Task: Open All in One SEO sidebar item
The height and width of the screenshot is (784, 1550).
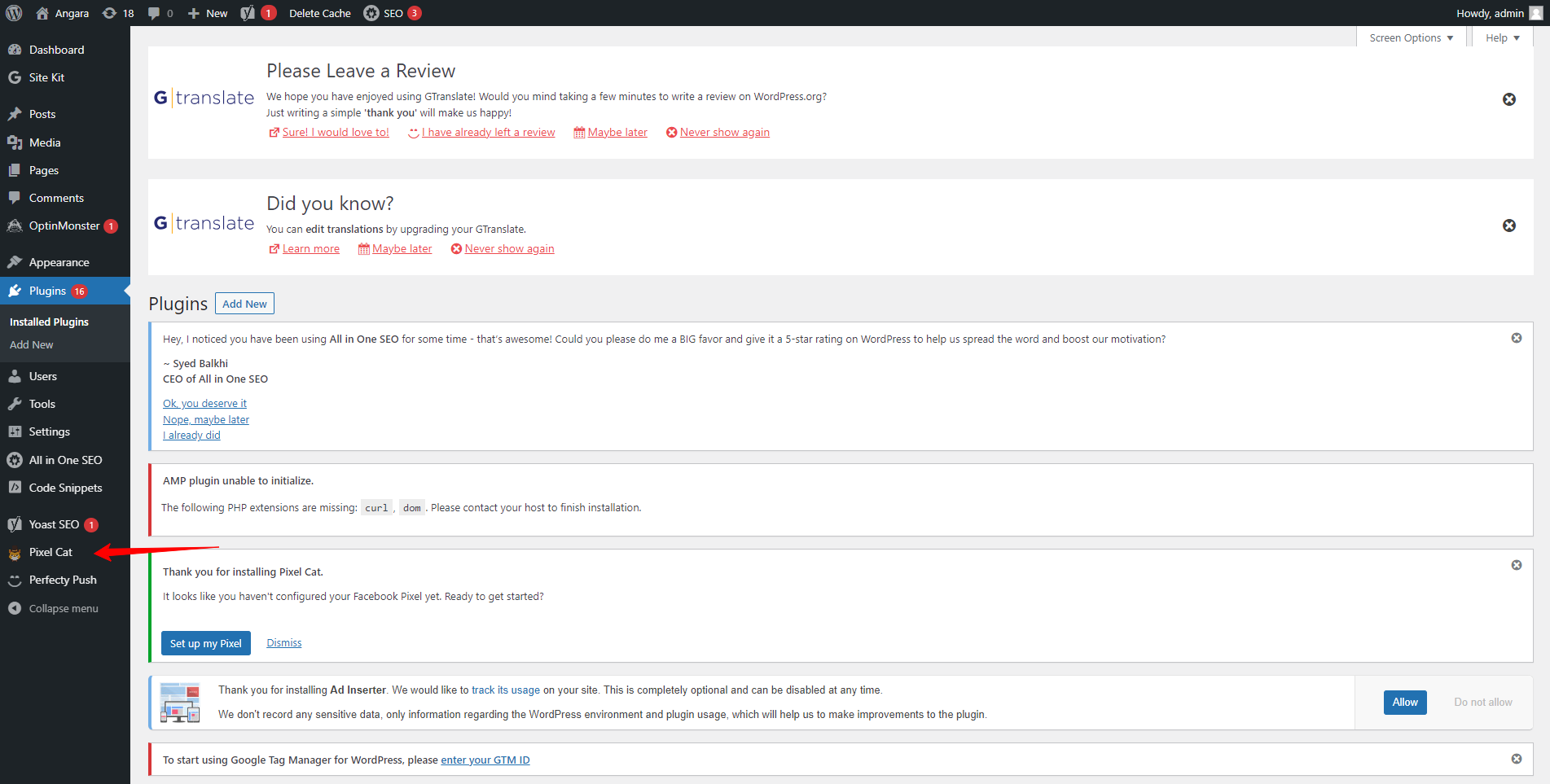Action: [65, 460]
